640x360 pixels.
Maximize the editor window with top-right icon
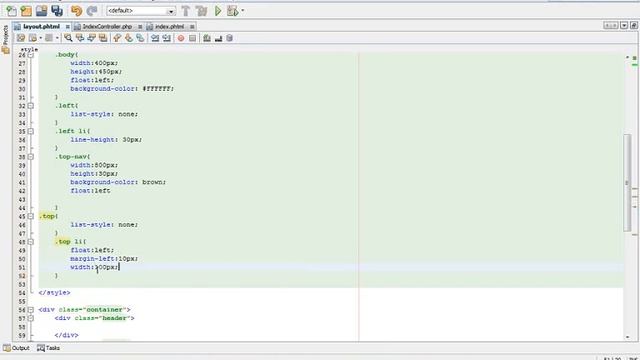coord(634,25)
